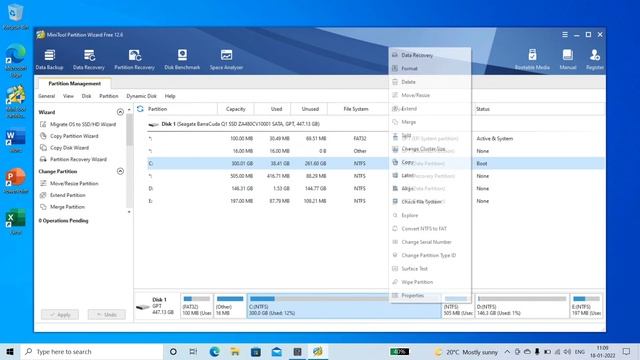Image resolution: width=640 pixels, height=360 pixels.
Task: Choose Move/Resize Partition in sidebar
Action: (x=69, y=184)
